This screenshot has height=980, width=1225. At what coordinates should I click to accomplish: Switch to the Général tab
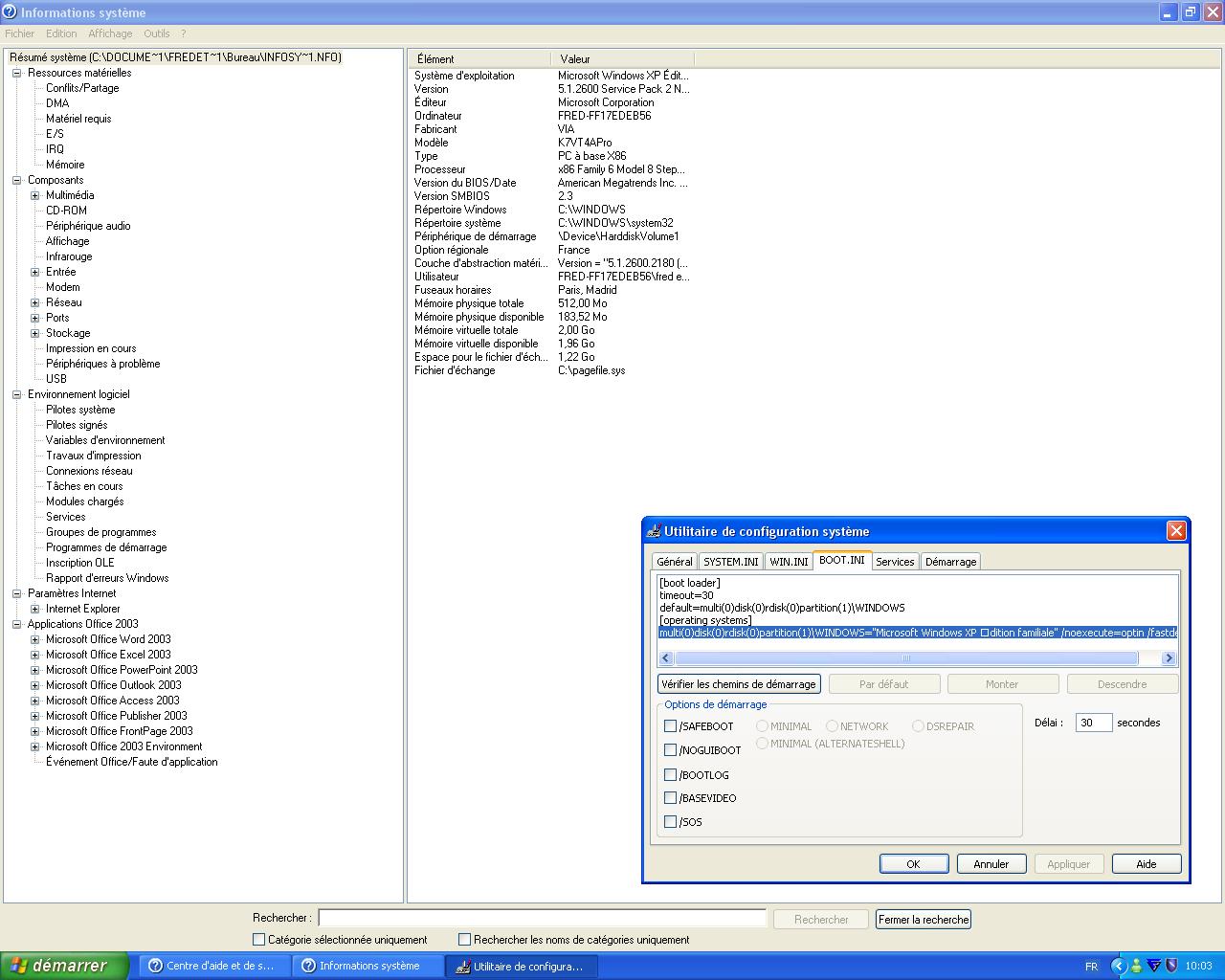point(675,562)
